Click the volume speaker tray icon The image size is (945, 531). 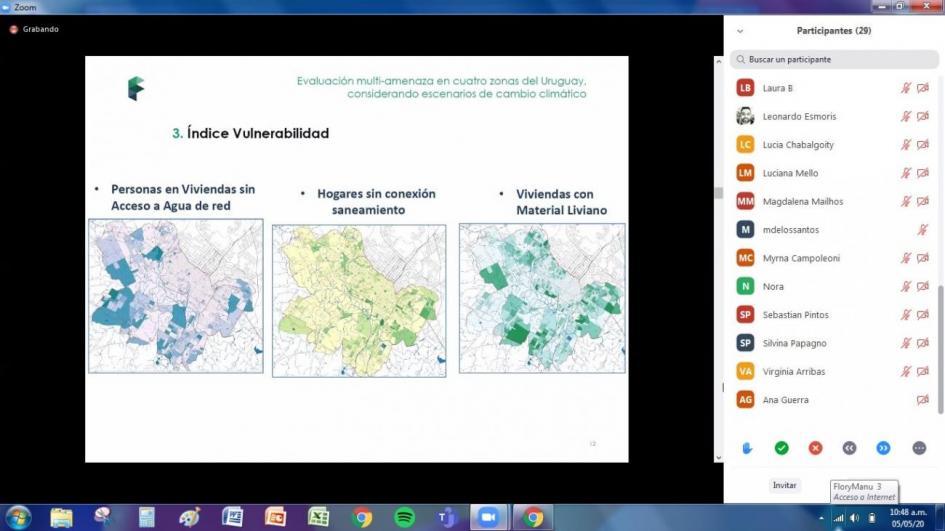pos(855,518)
